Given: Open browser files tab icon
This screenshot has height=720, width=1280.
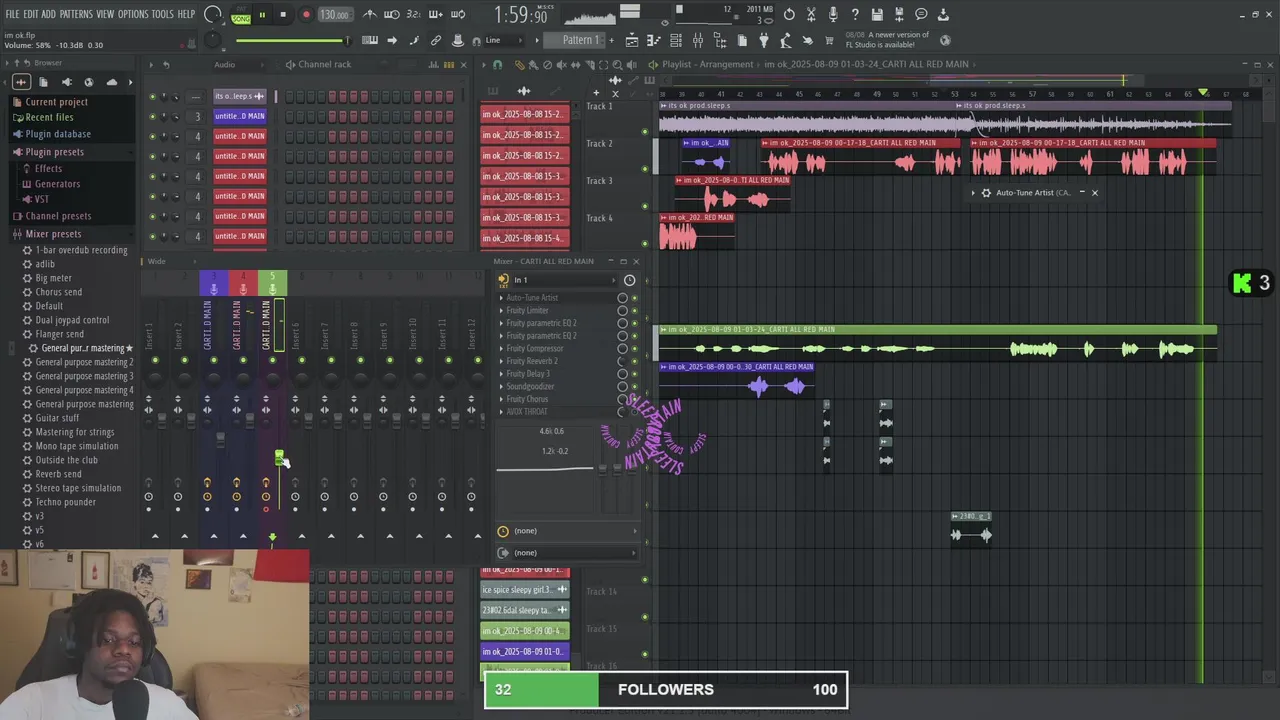Looking at the screenshot, I should [43, 82].
